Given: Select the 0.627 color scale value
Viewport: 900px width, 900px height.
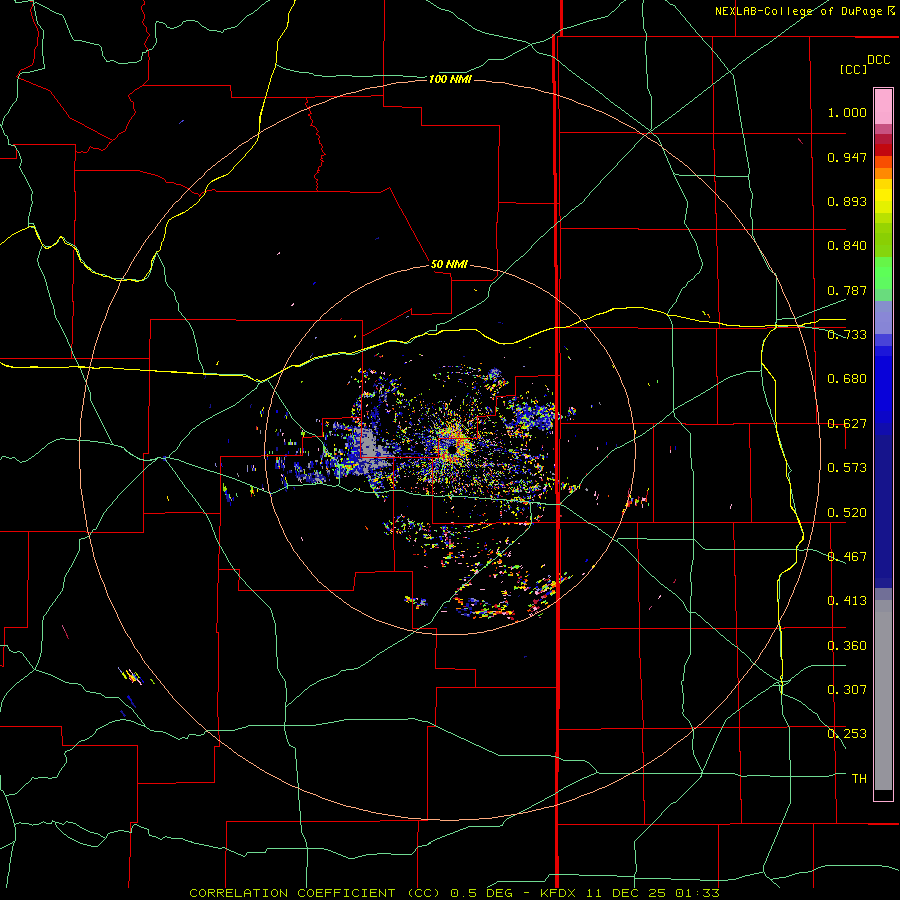Looking at the screenshot, I should [847, 424].
